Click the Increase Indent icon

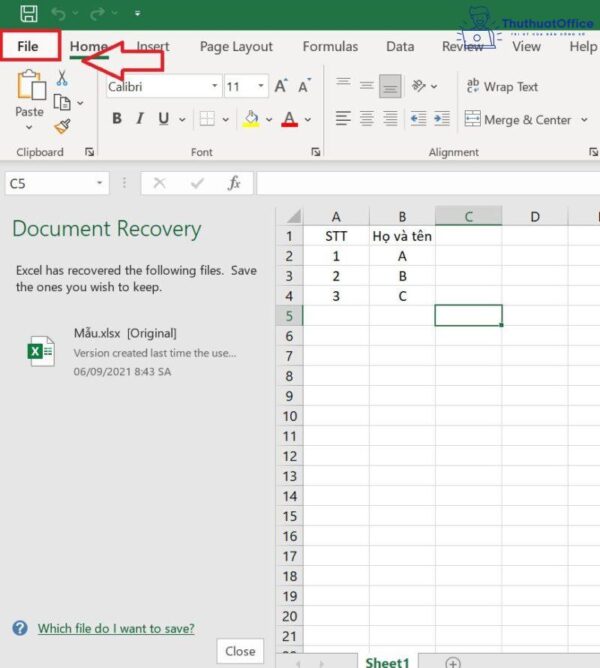[x=442, y=118]
